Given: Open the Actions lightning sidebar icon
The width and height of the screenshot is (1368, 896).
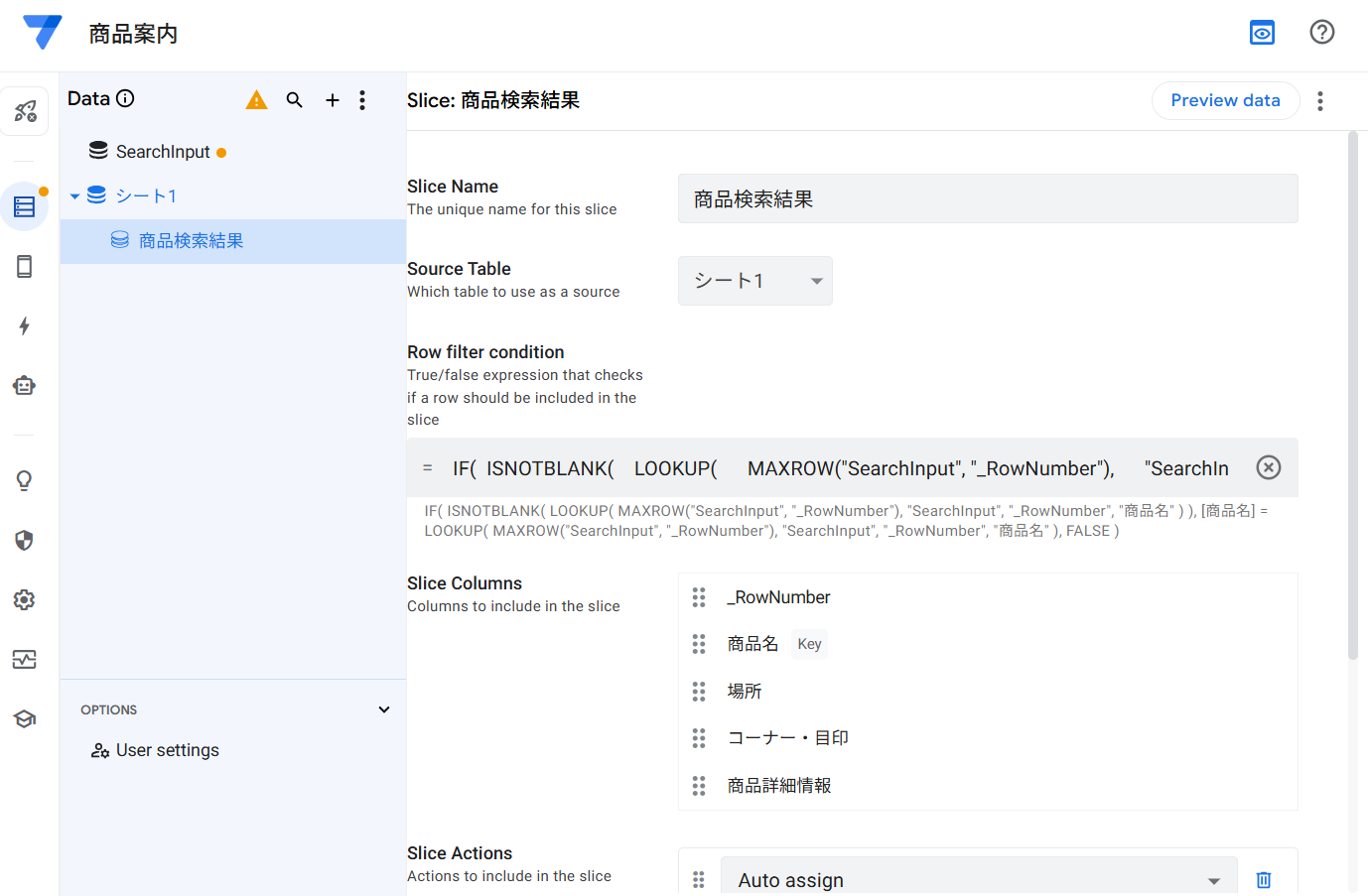Looking at the screenshot, I should 25,325.
